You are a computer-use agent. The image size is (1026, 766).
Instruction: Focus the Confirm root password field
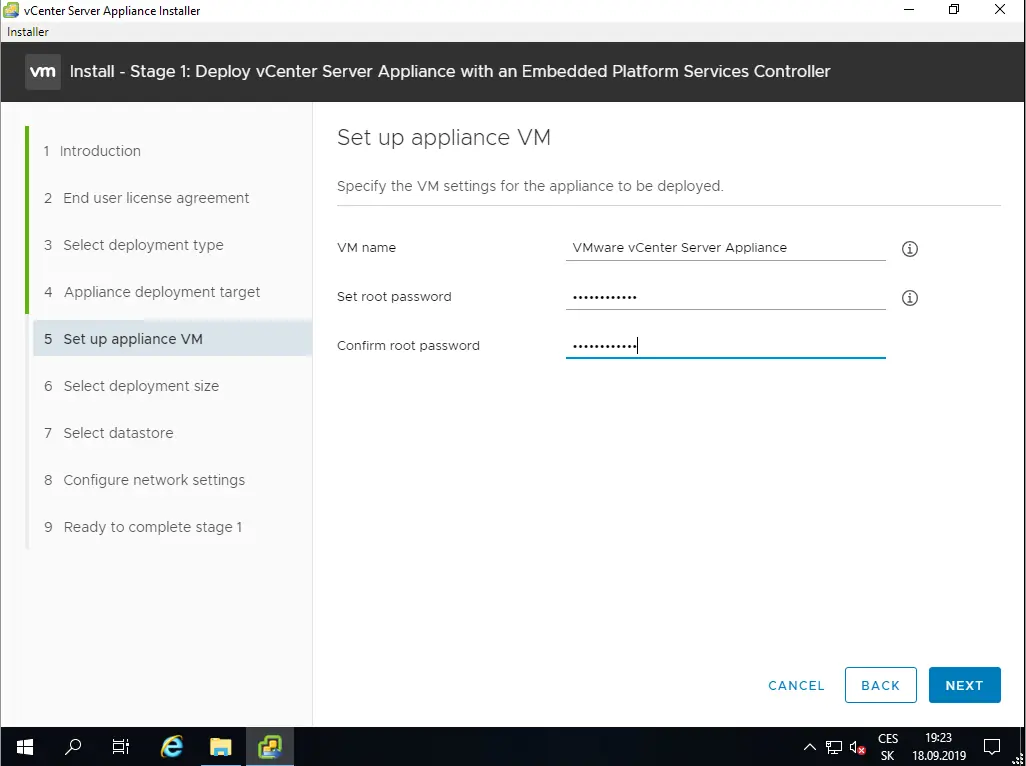[725, 346]
